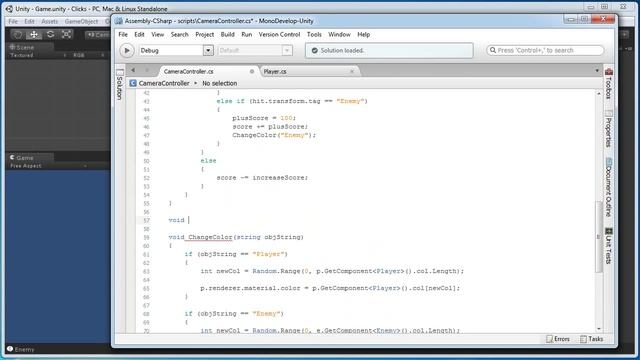Open the Solution side pad
The width and height of the screenshot is (640, 360).
point(119,84)
